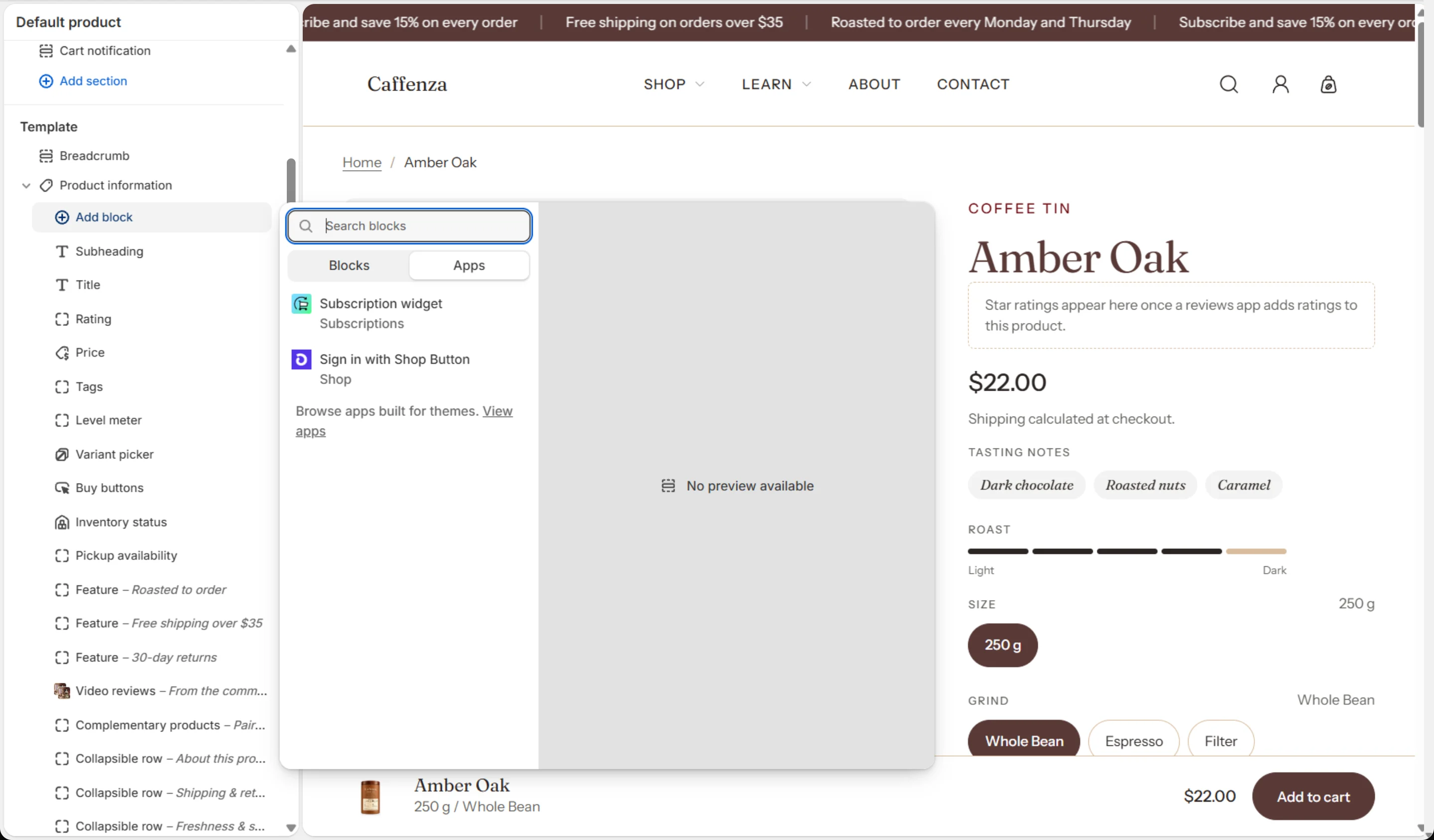Image resolution: width=1434 pixels, height=840 pixels.
Task: Select Feature Free shipping over $35 block
Action: [159, 624]
